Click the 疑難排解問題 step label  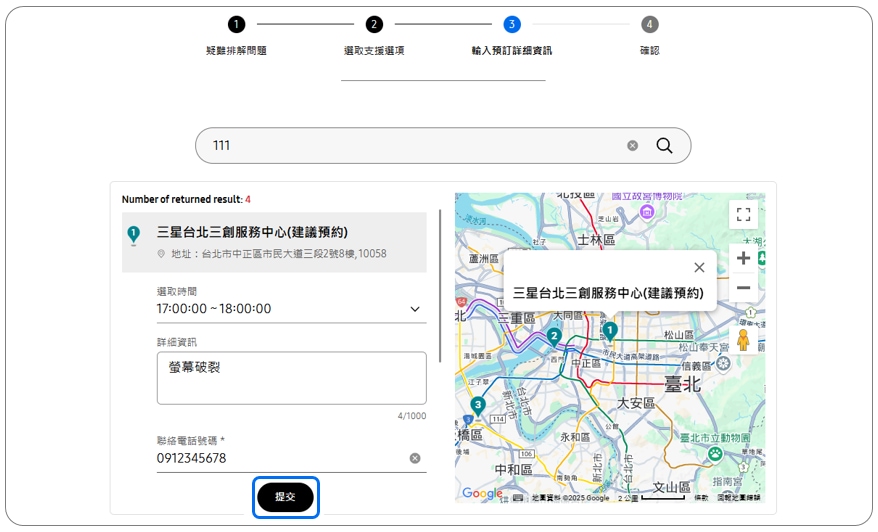pyautogui.click(x=236, y=50)
